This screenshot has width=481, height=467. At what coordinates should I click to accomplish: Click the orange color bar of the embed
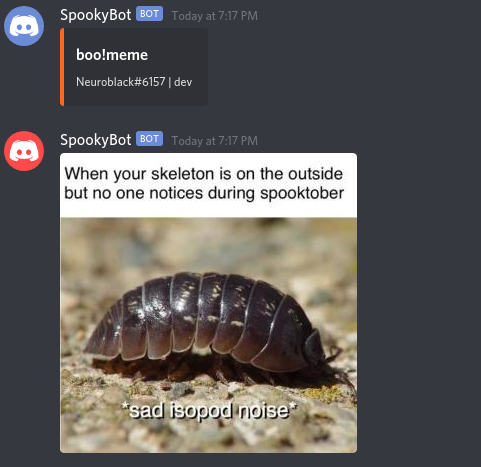point(62,67)
